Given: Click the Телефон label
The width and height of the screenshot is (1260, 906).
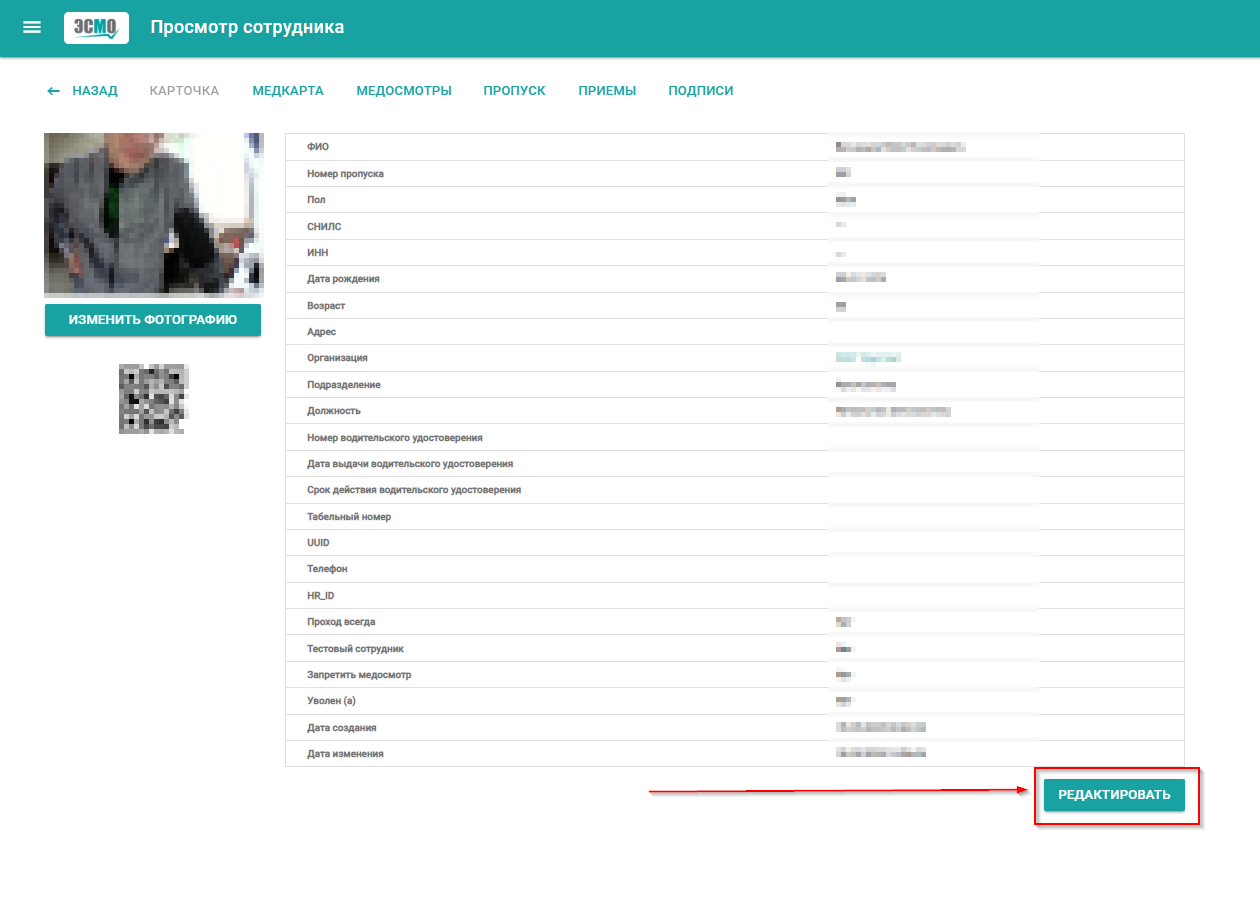Looking at the screenshot, I should coord(327,569).
